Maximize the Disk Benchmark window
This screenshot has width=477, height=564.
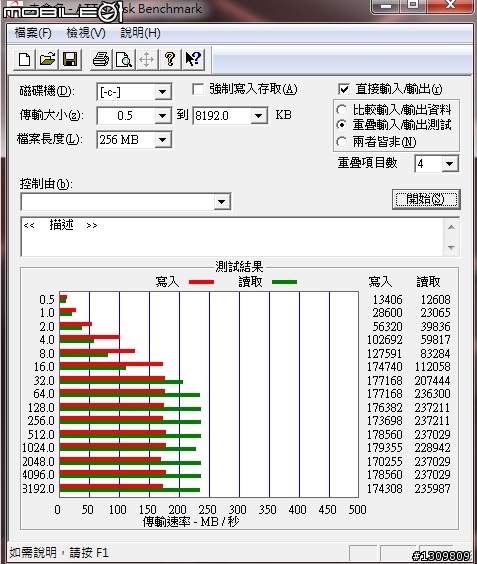click(413, 5)
